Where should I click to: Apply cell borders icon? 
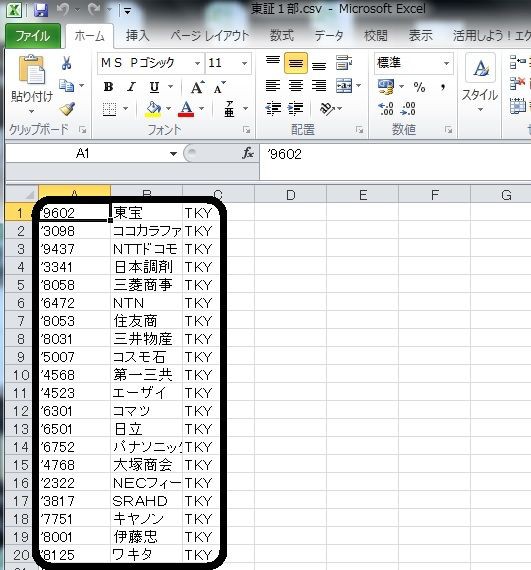coord(109,109)
